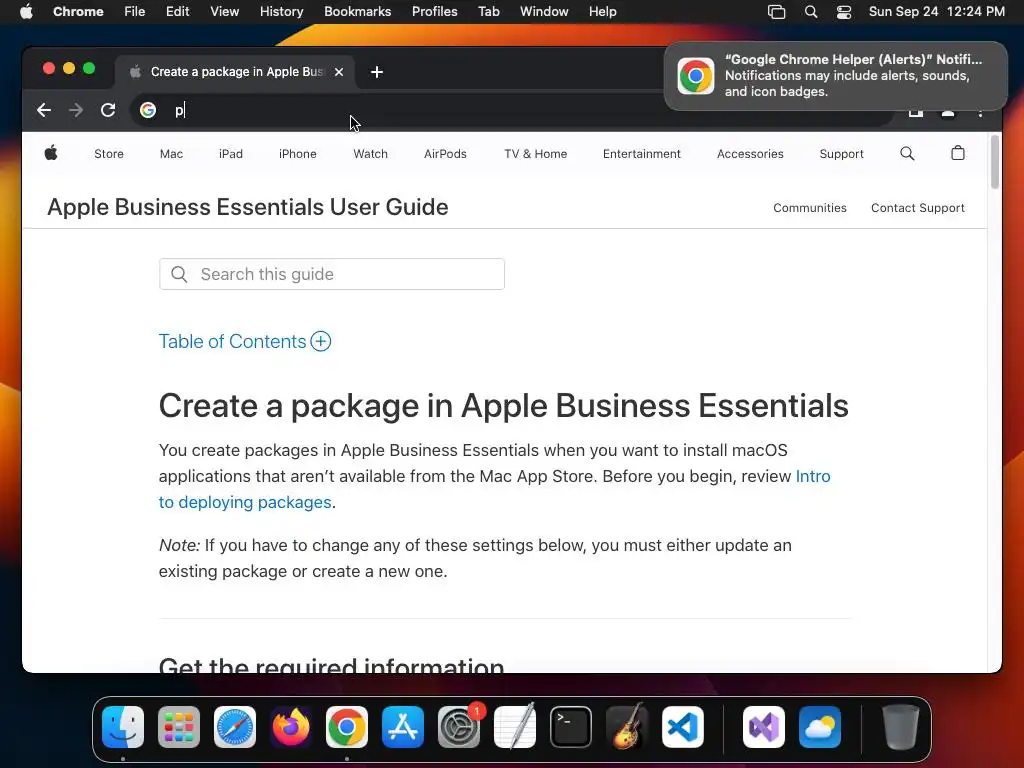Open the Tab menu
Image resolution: width=1024 pixels, height=768 pixels.
click(x=488, y=11)
